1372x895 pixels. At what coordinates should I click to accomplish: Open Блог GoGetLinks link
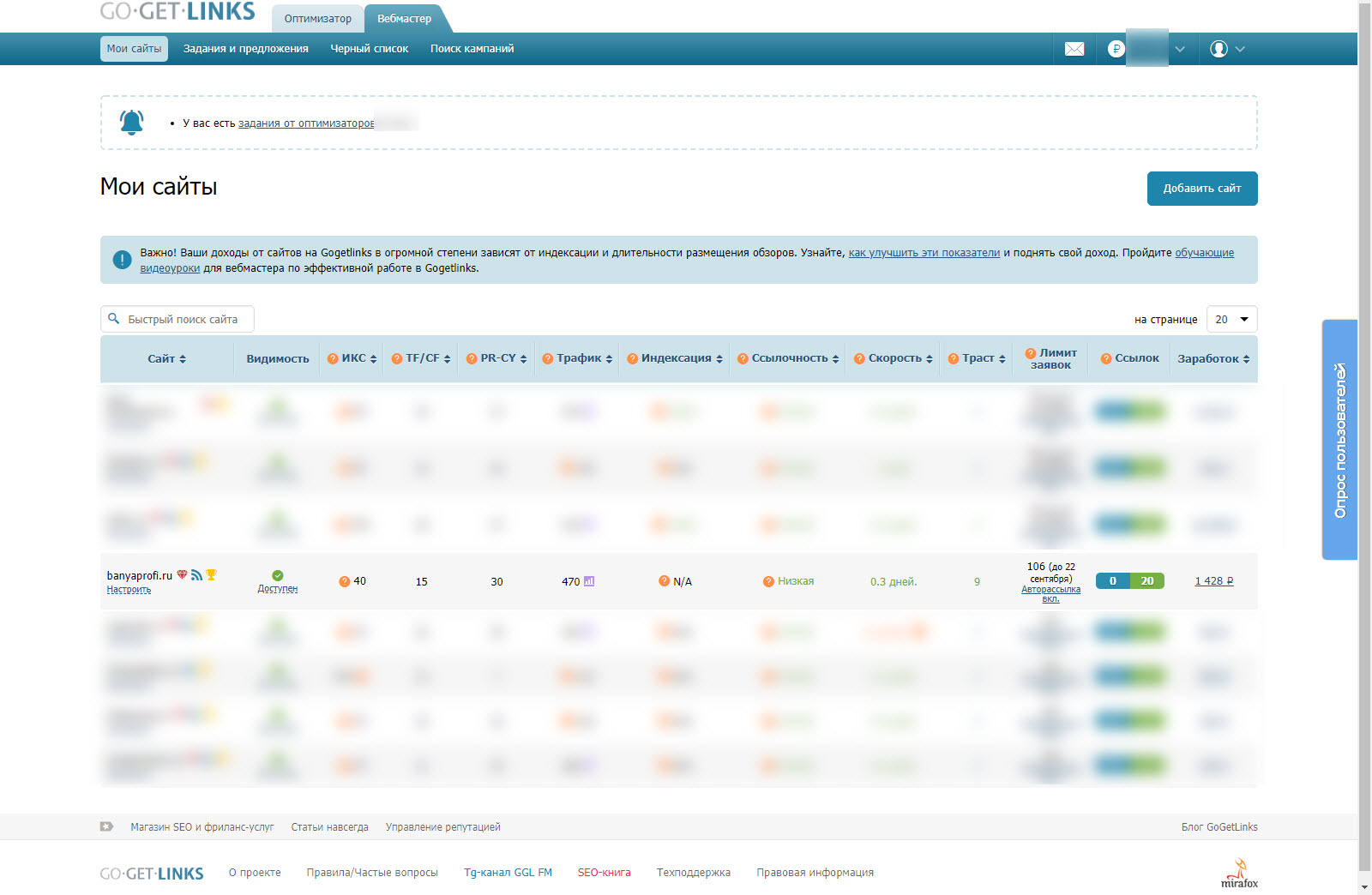[x=1219, y=827]
